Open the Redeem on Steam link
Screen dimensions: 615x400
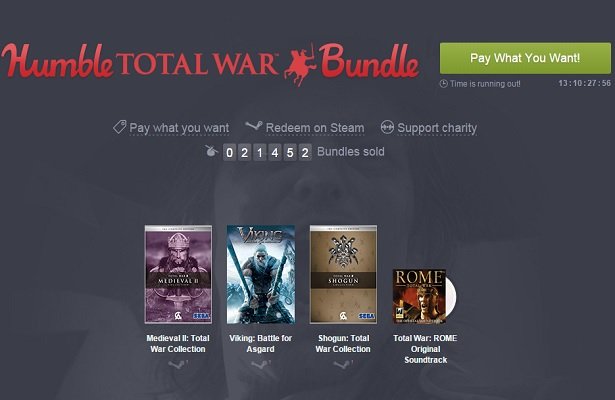tap(315, 128)
